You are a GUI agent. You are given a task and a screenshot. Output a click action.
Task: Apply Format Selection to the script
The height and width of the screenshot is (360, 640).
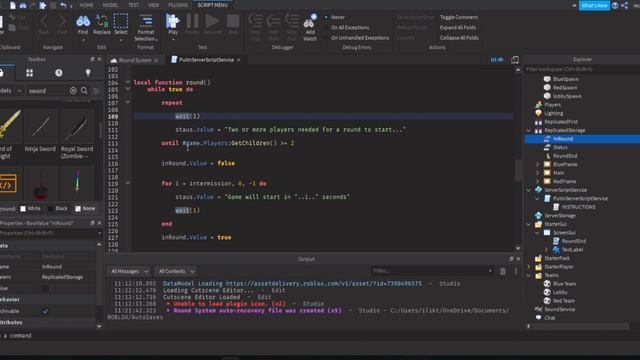(x=146, y=27)
